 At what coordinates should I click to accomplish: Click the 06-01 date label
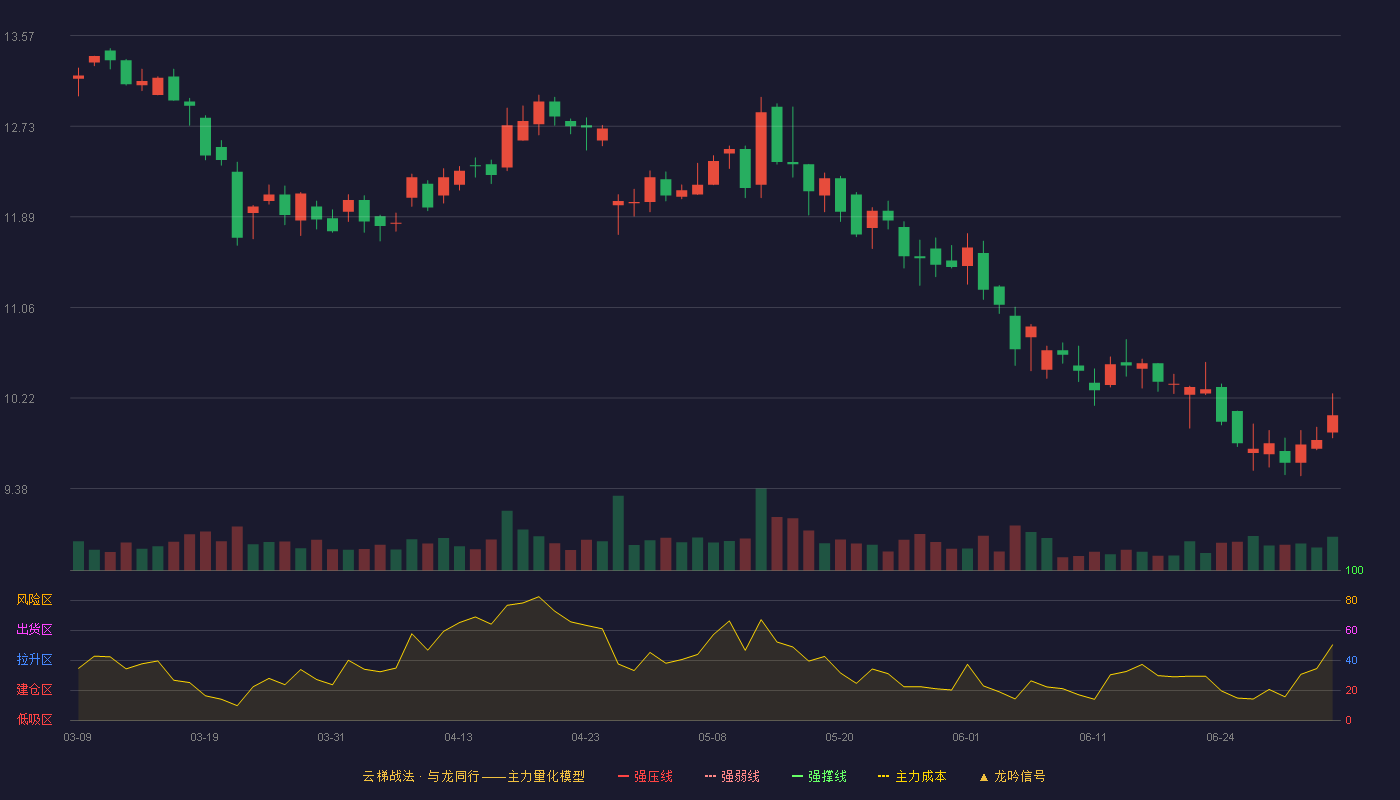tap(966, 737)
